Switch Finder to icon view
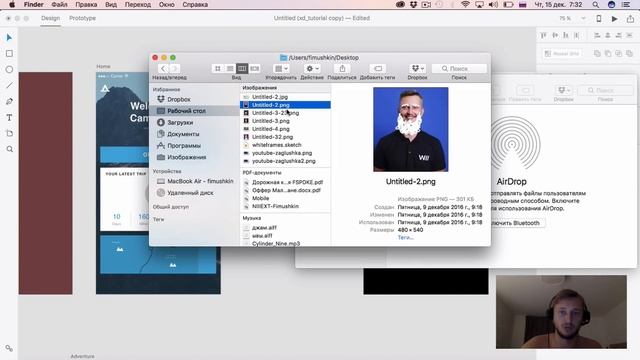This screenshot has height=360, width=640. click(218, 69)
